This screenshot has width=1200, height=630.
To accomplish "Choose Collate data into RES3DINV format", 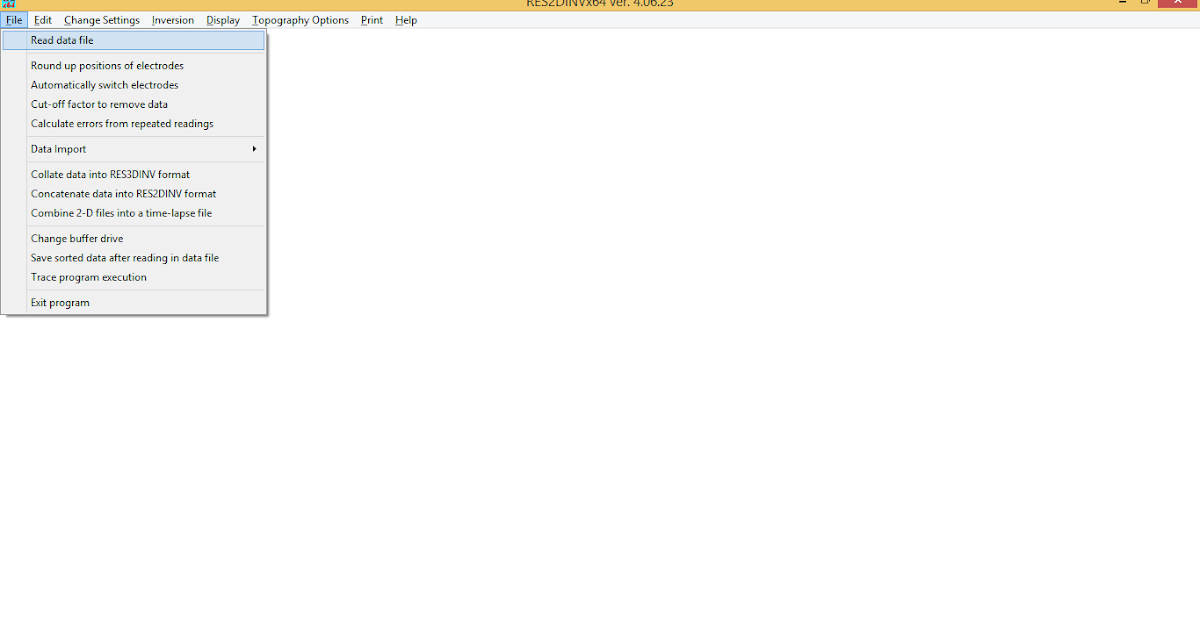I will pyautogui.click(x=134, y=174).
